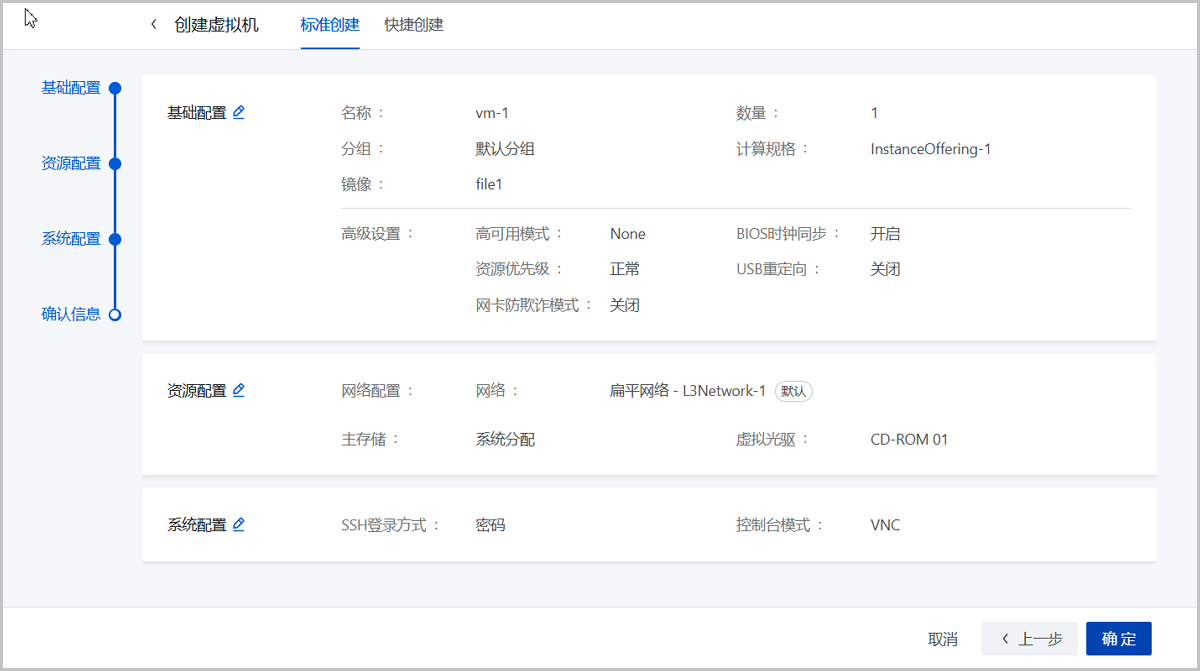Click the 系统配置 card heading

tap(197, 525)
